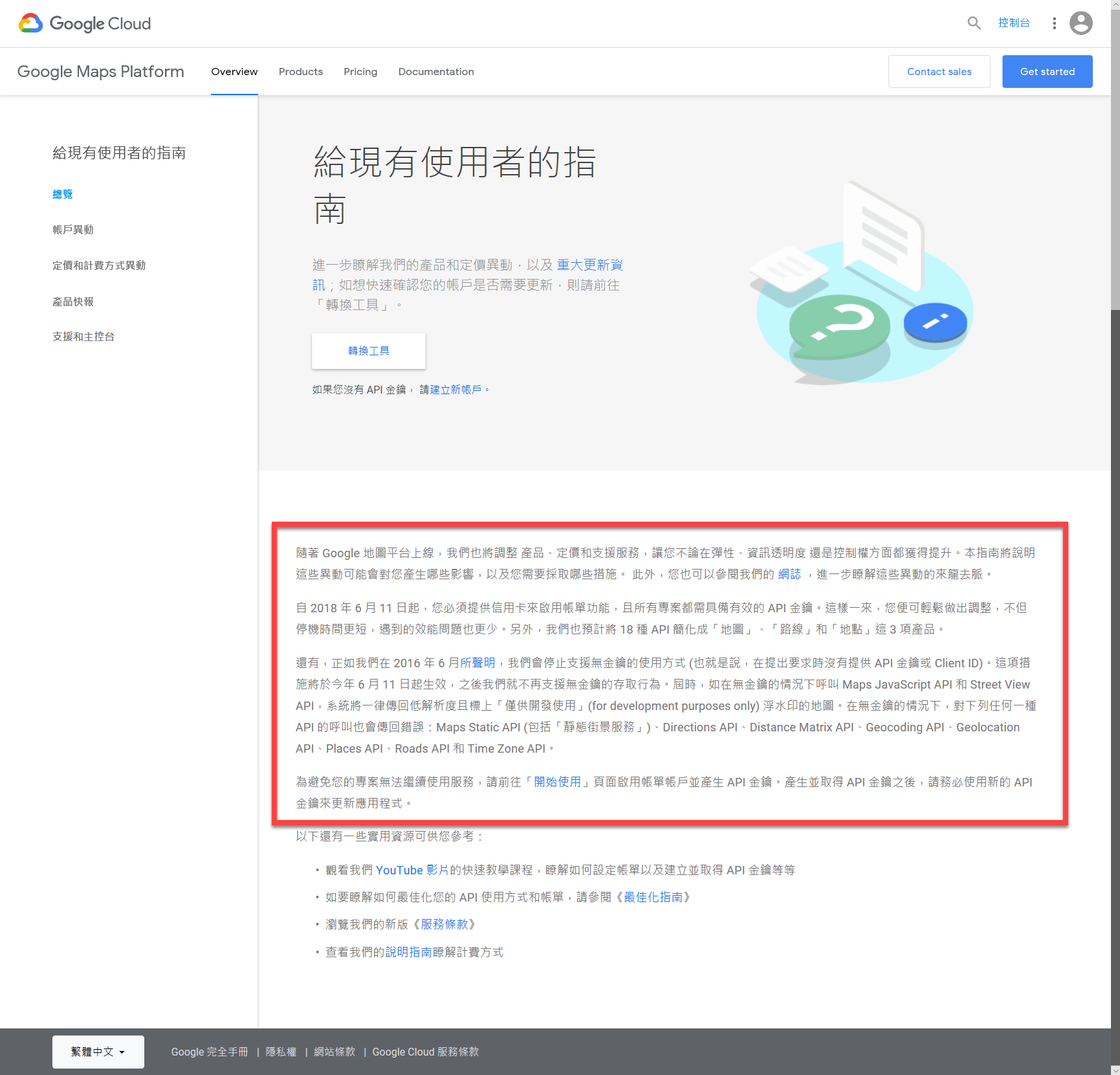
Task: Click the Contact sales button
Action: coord(939,71)
